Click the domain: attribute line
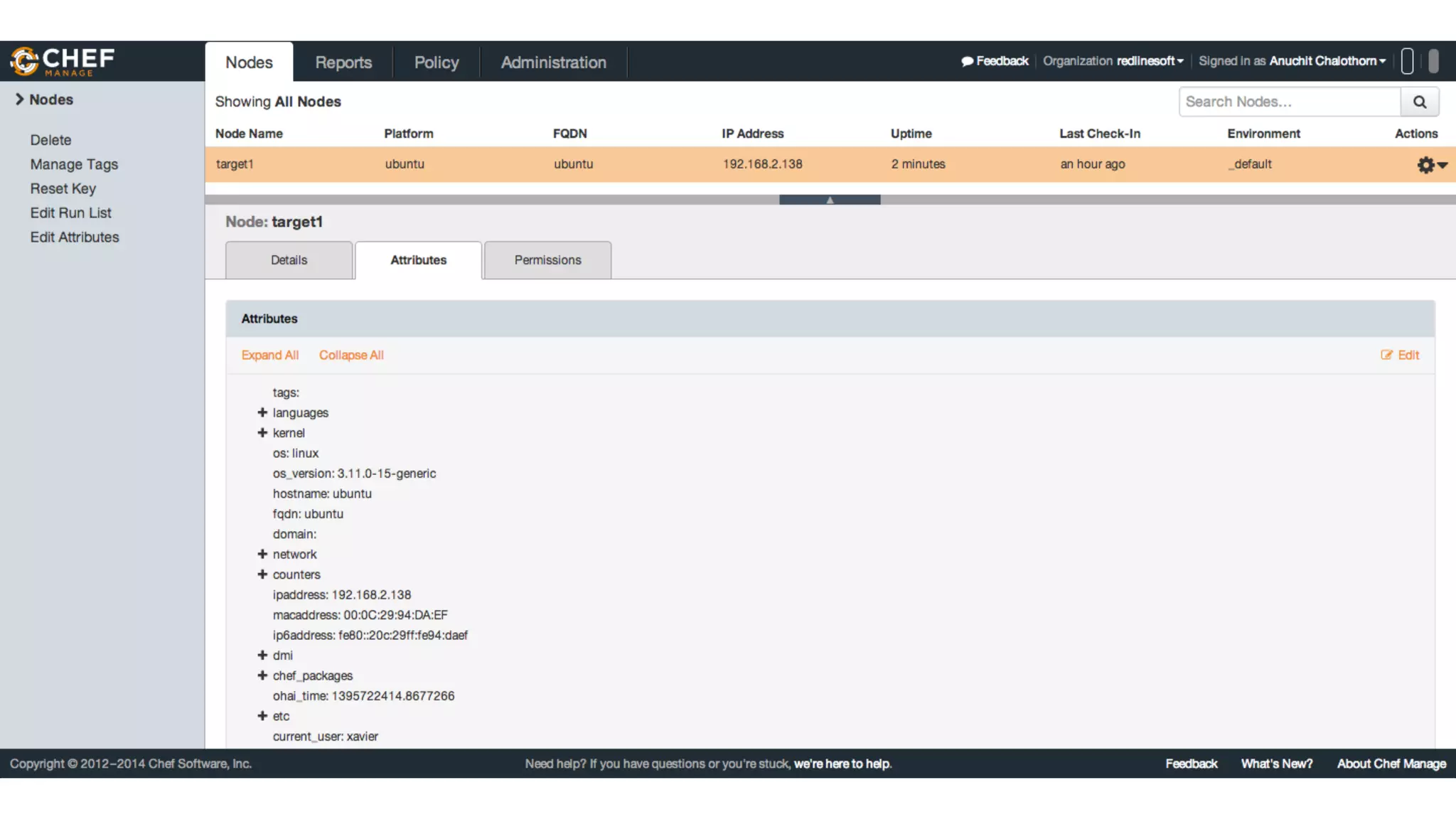1456x819 pixels. [294, 534]
